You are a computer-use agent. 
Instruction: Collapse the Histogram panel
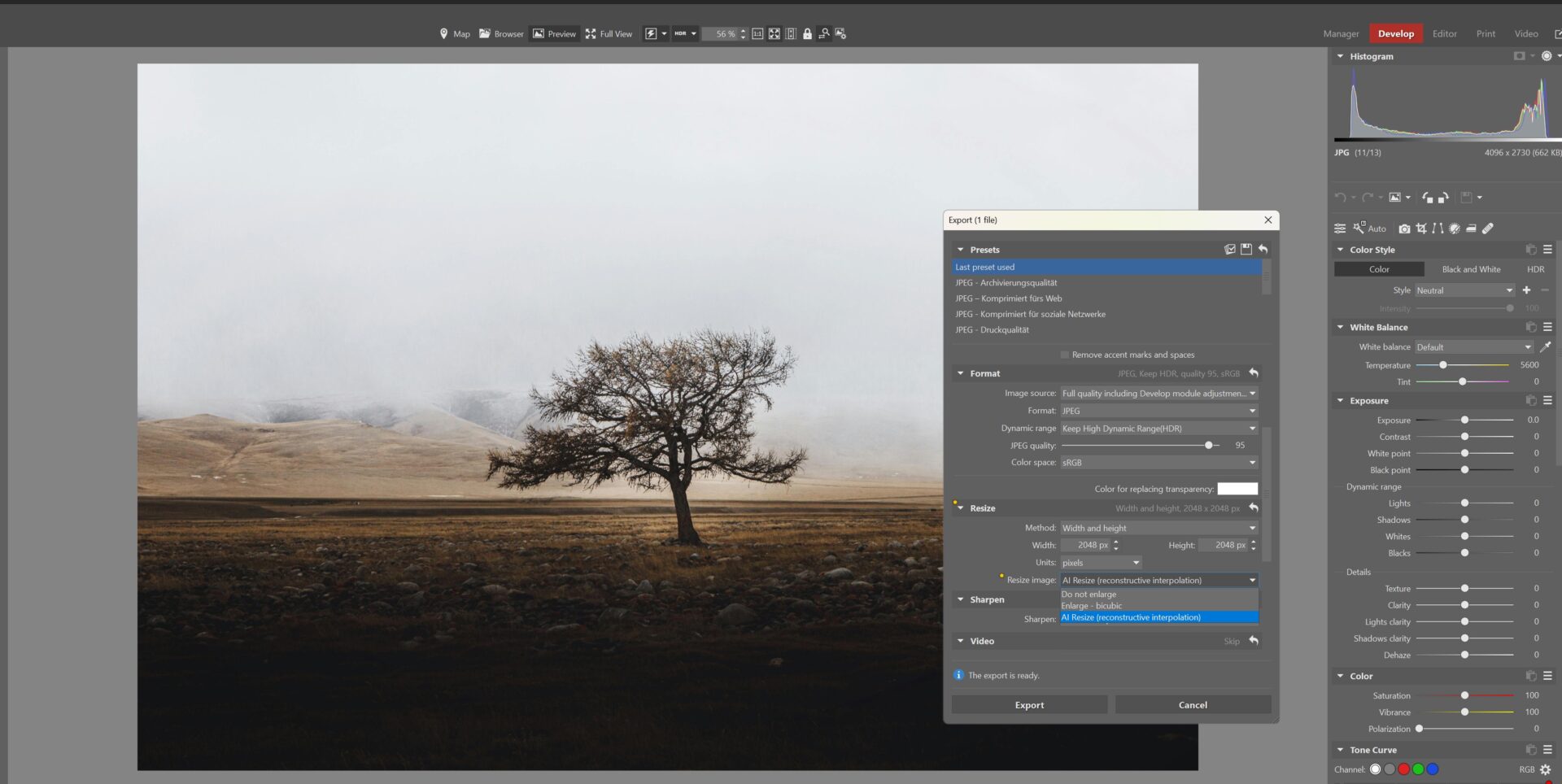pos(1340,56)
